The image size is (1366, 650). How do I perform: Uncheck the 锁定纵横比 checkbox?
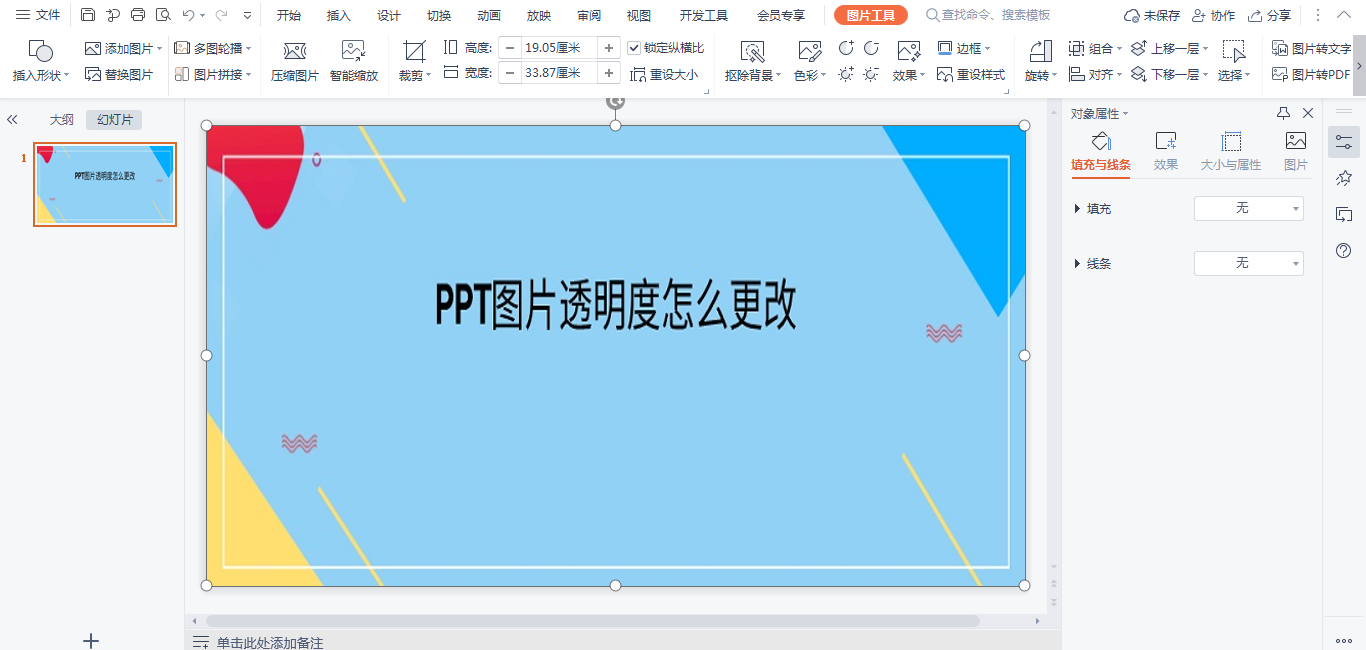[634, 47]
